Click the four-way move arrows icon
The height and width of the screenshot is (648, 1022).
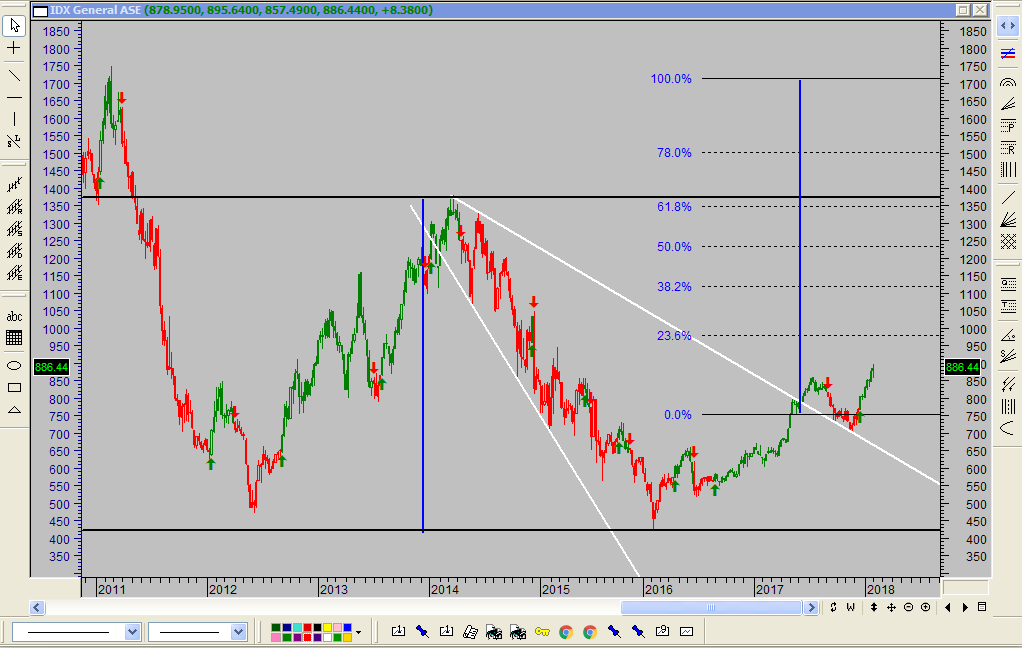pos(892,607)
